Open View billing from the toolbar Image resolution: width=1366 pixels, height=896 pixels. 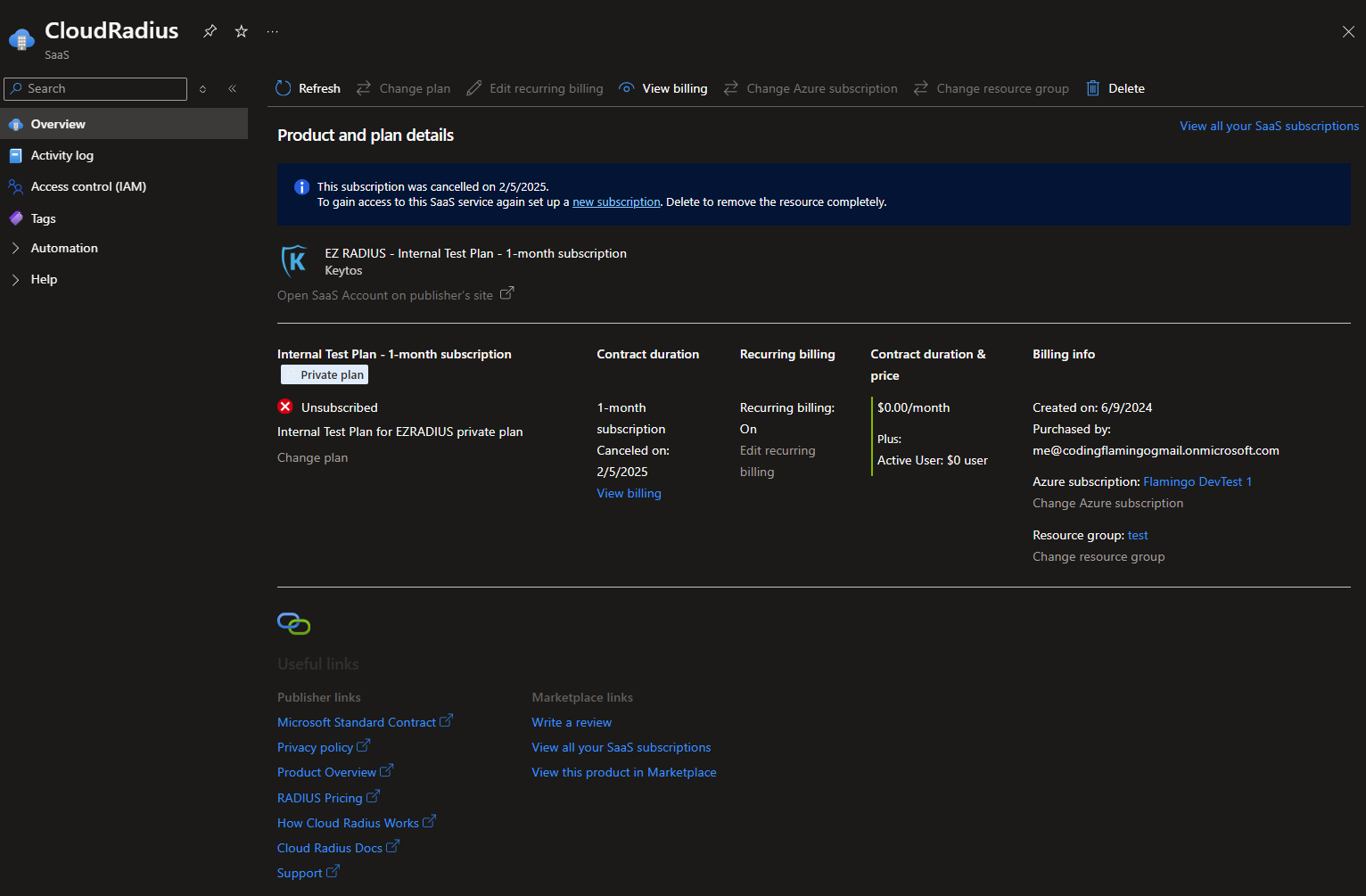[663, 88]
